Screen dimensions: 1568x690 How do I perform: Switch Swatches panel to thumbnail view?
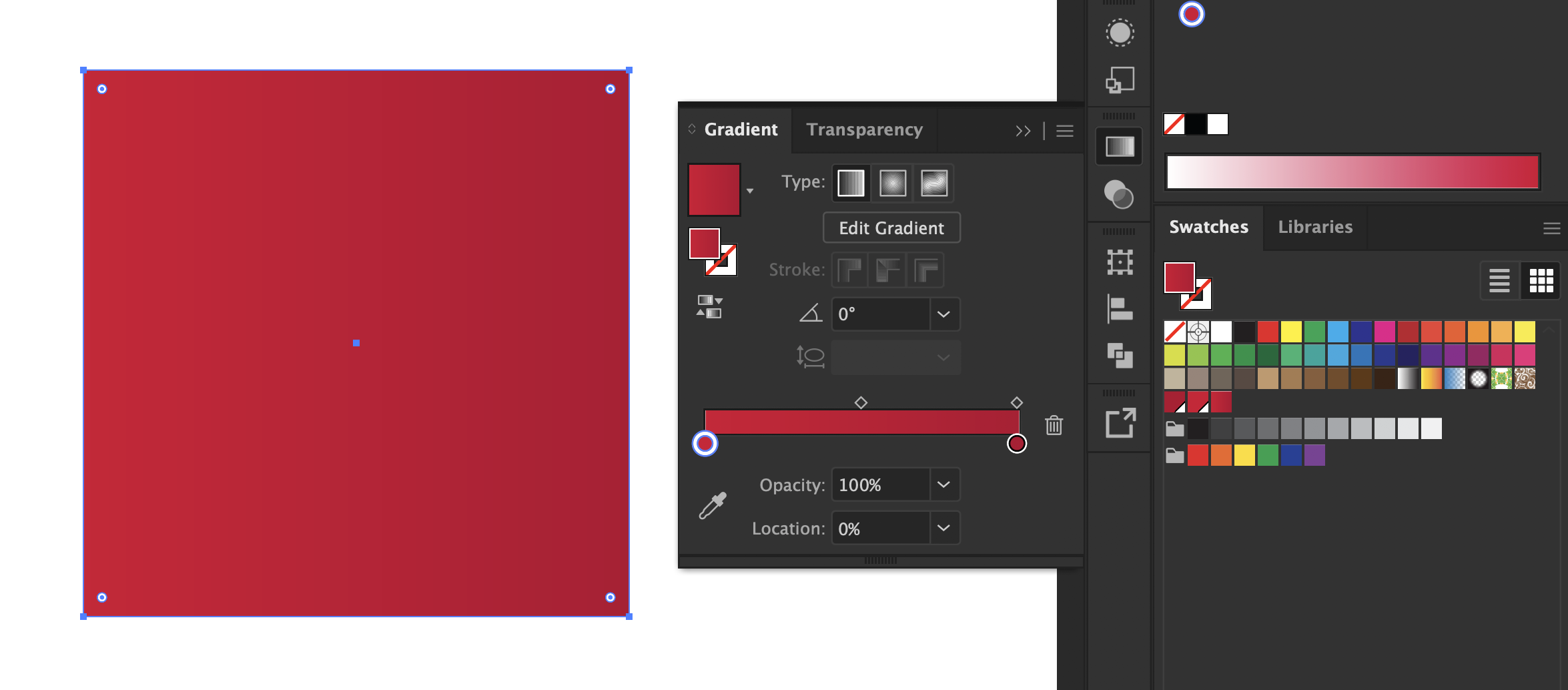(1542, 280)
